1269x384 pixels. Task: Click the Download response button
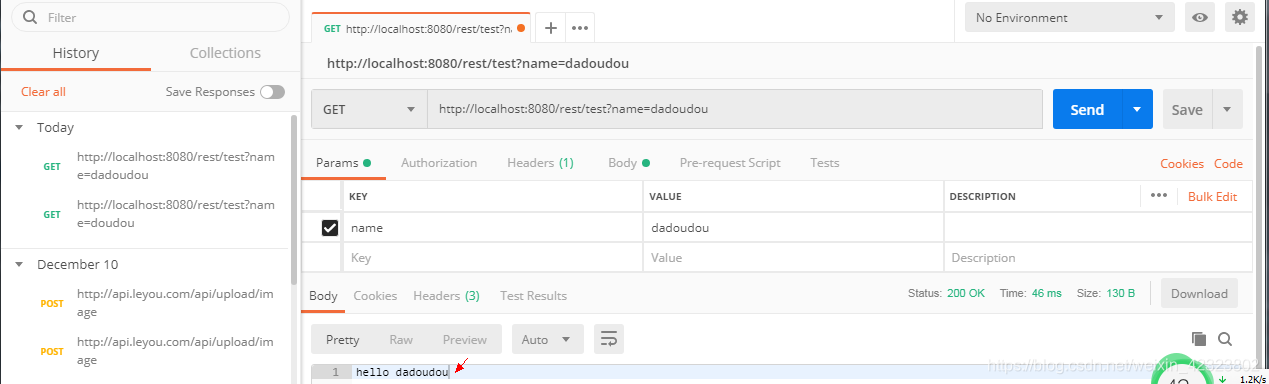[x=1199, y=293]
